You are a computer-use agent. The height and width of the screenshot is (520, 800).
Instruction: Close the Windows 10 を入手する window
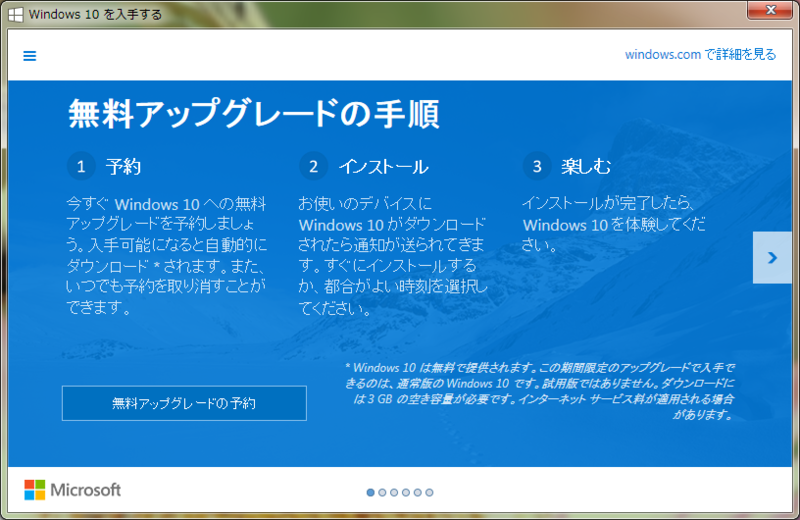click(x=770, y=10)
